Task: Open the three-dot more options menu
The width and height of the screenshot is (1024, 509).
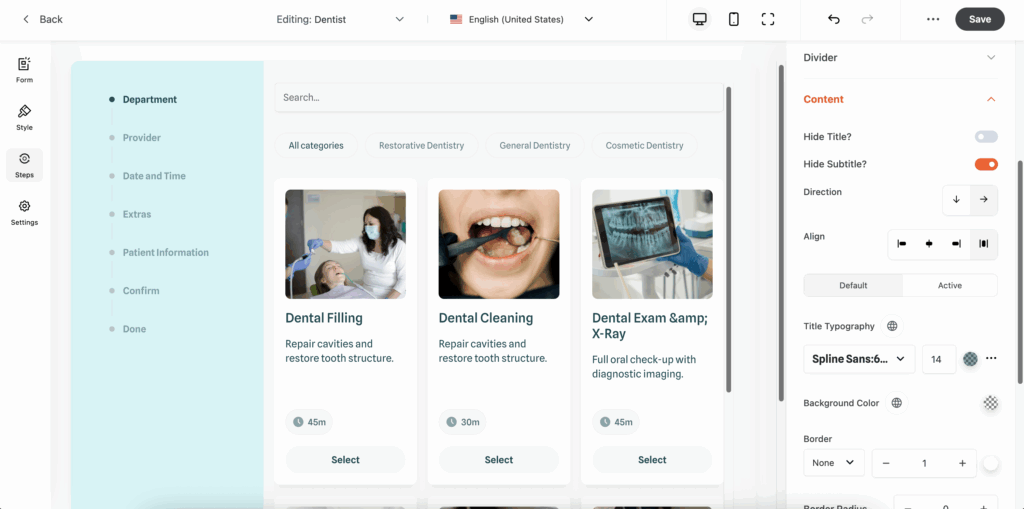Action: pos(933,19)
